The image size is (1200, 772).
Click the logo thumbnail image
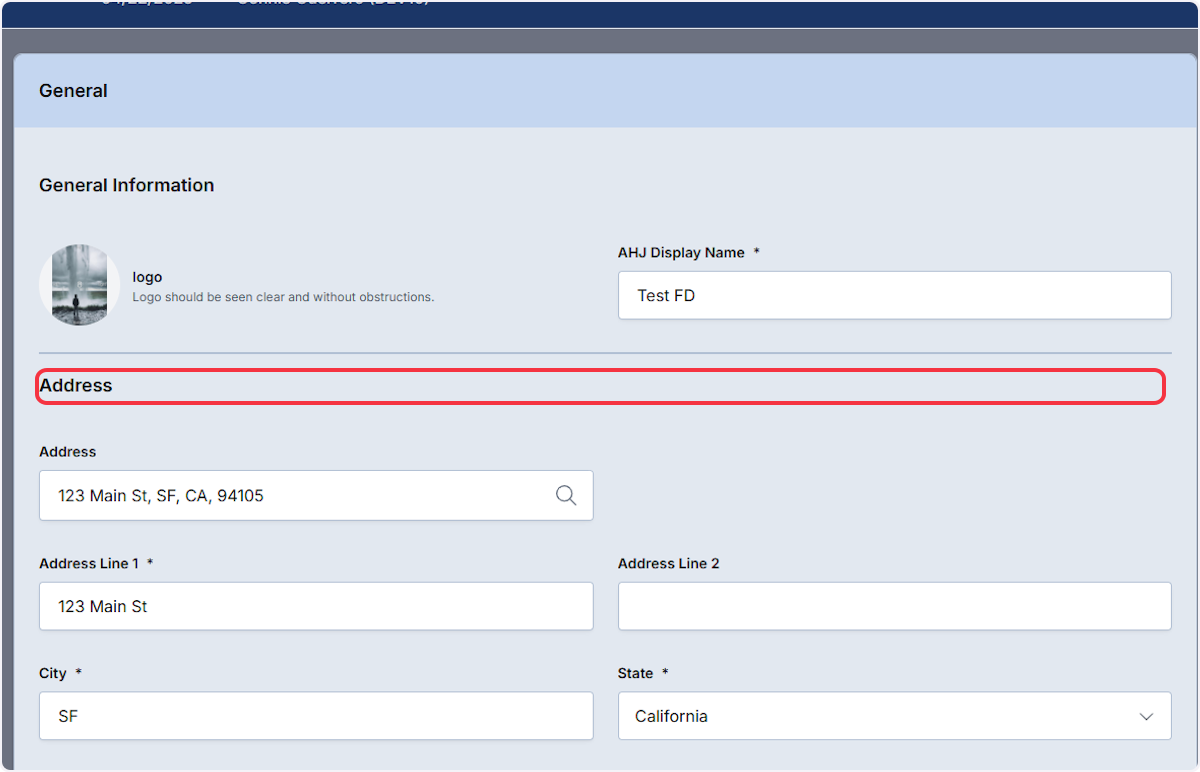tap(79, 285)
